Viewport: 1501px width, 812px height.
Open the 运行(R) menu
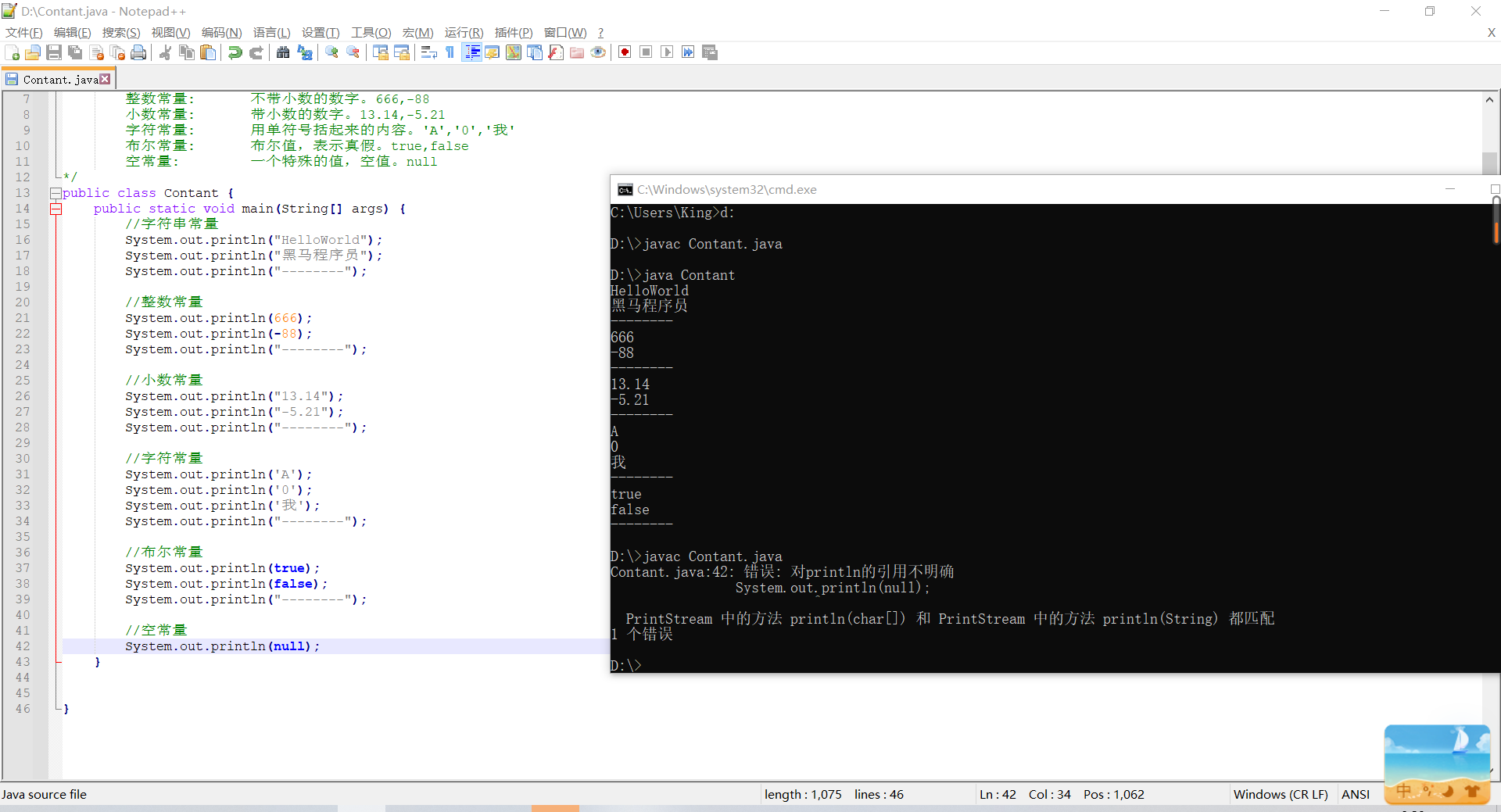[x=464, y=32]
